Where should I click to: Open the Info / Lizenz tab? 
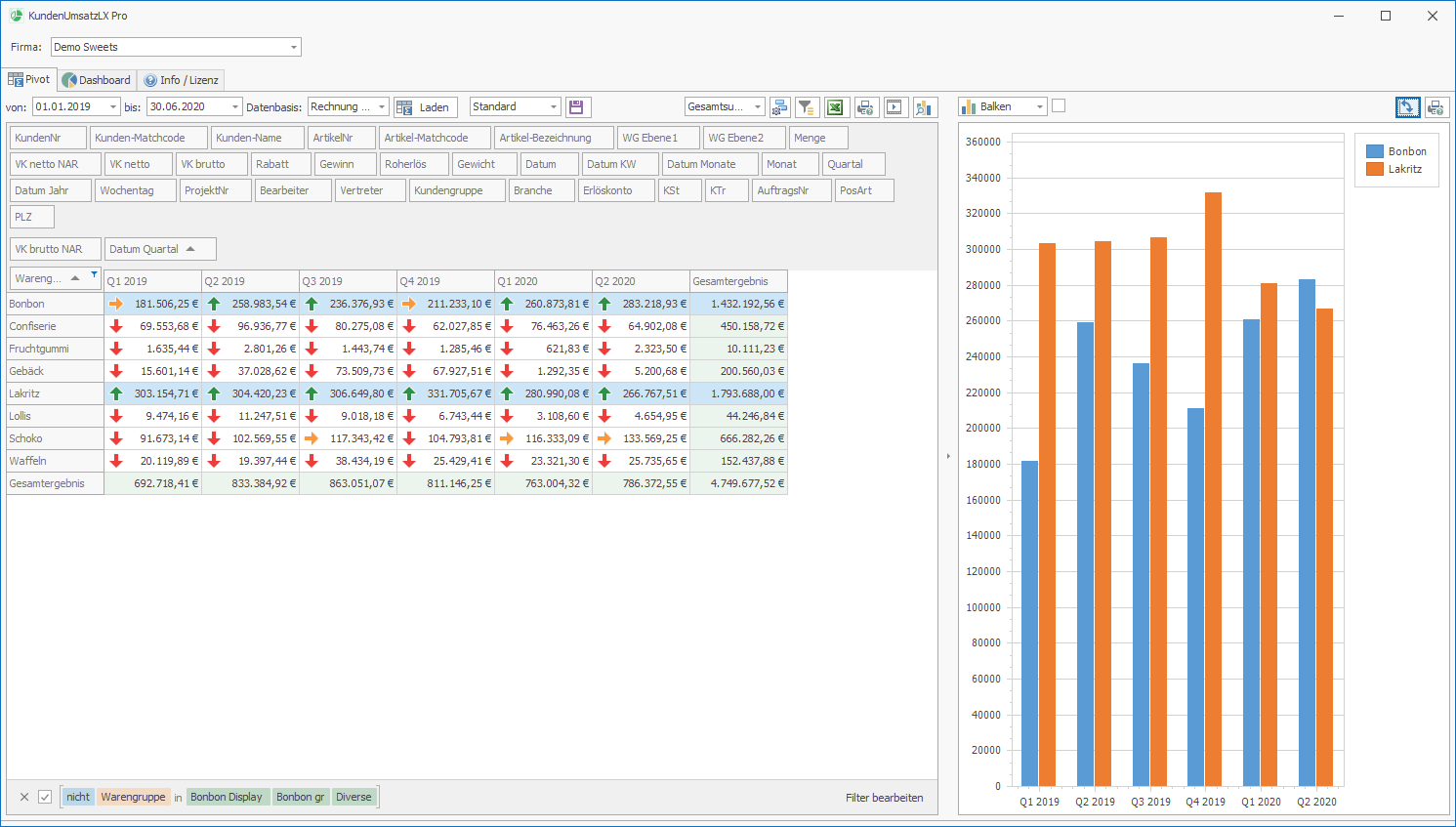tap(182, 80)
